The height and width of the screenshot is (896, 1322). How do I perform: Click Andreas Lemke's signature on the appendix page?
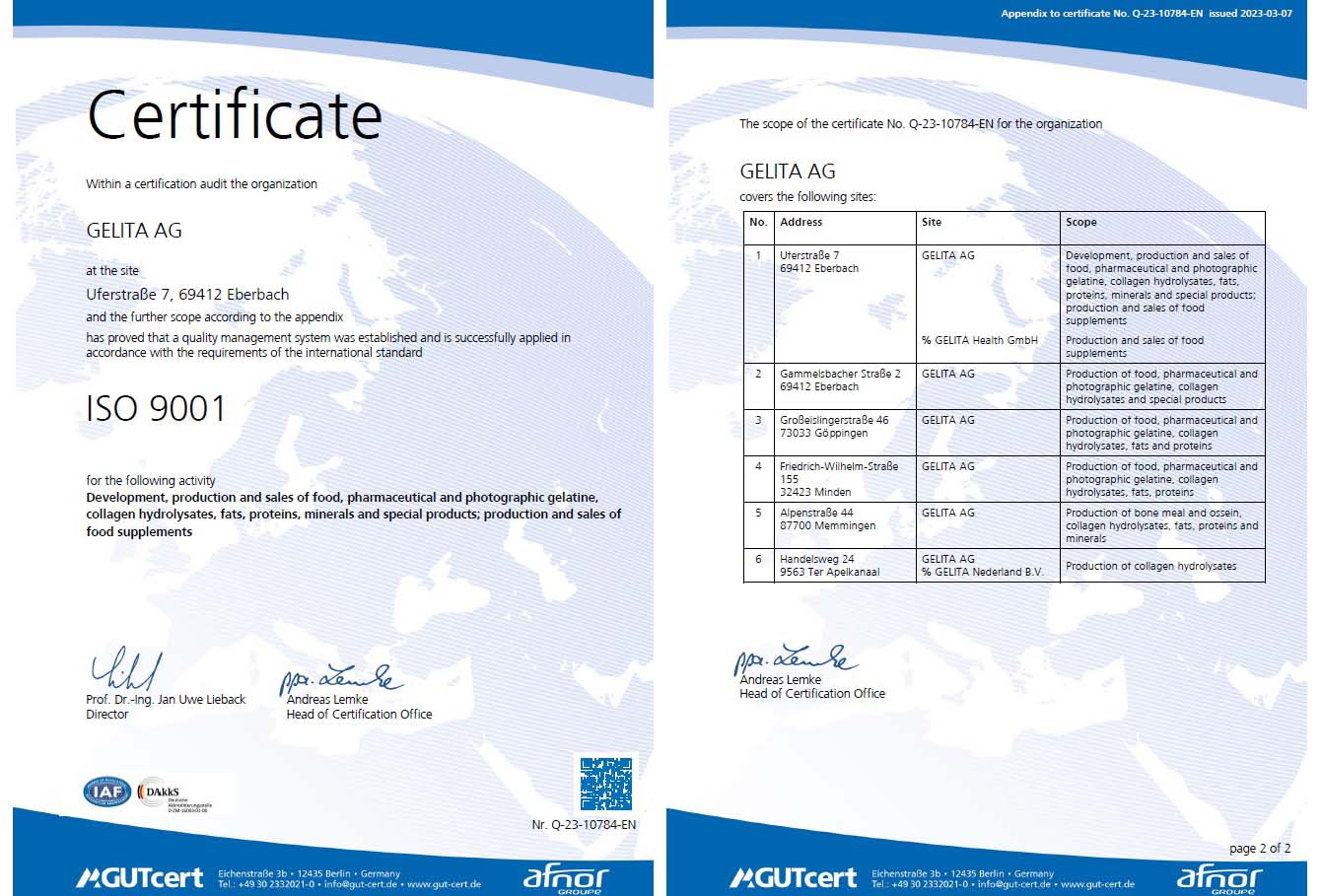click(x=795, y=658)
